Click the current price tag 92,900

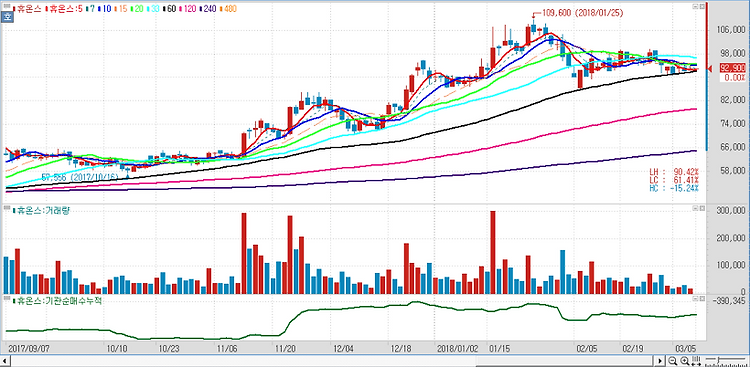click(732, 69)
